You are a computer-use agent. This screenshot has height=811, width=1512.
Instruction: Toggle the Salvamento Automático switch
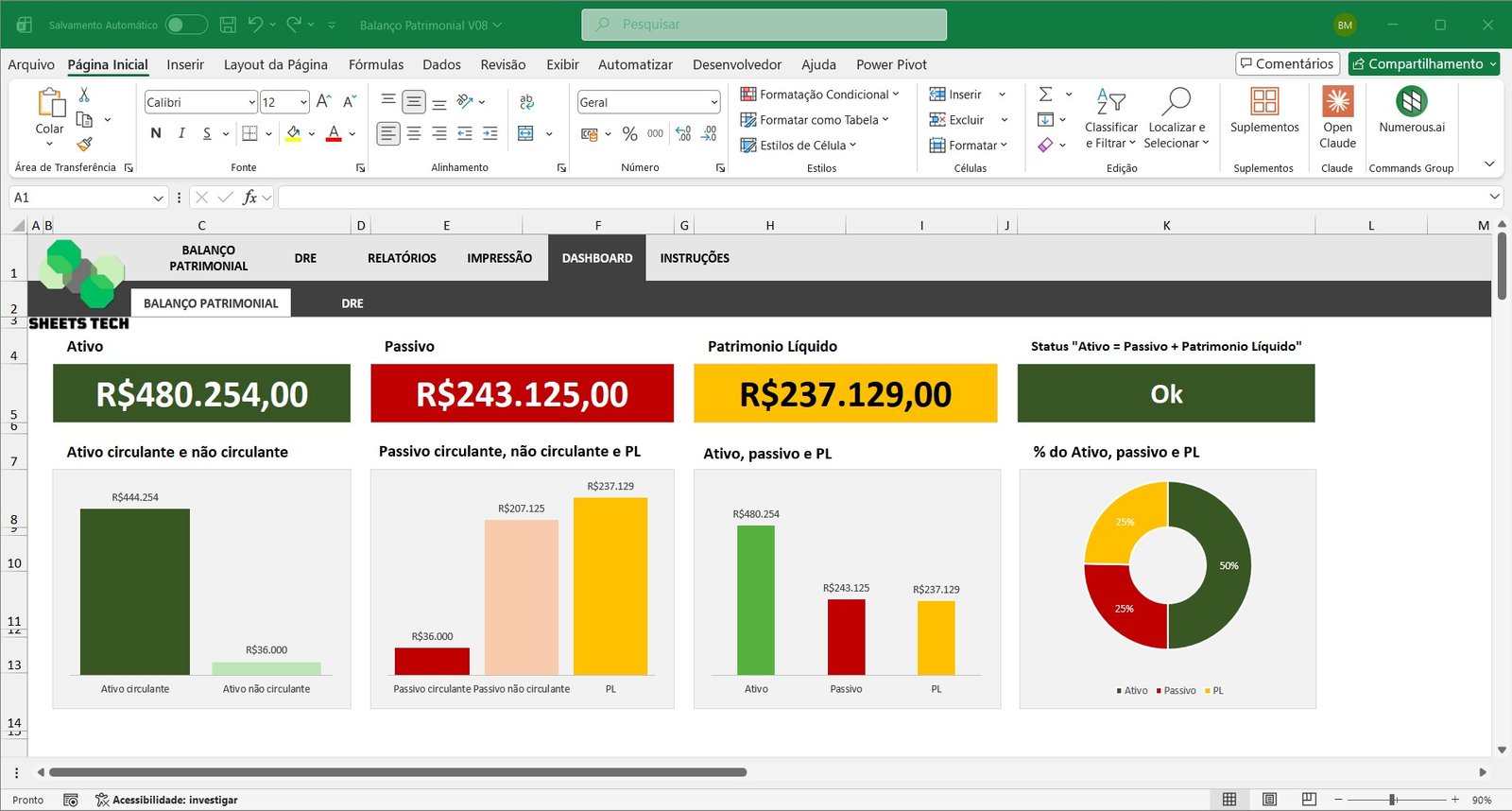[x=186, y=25]
